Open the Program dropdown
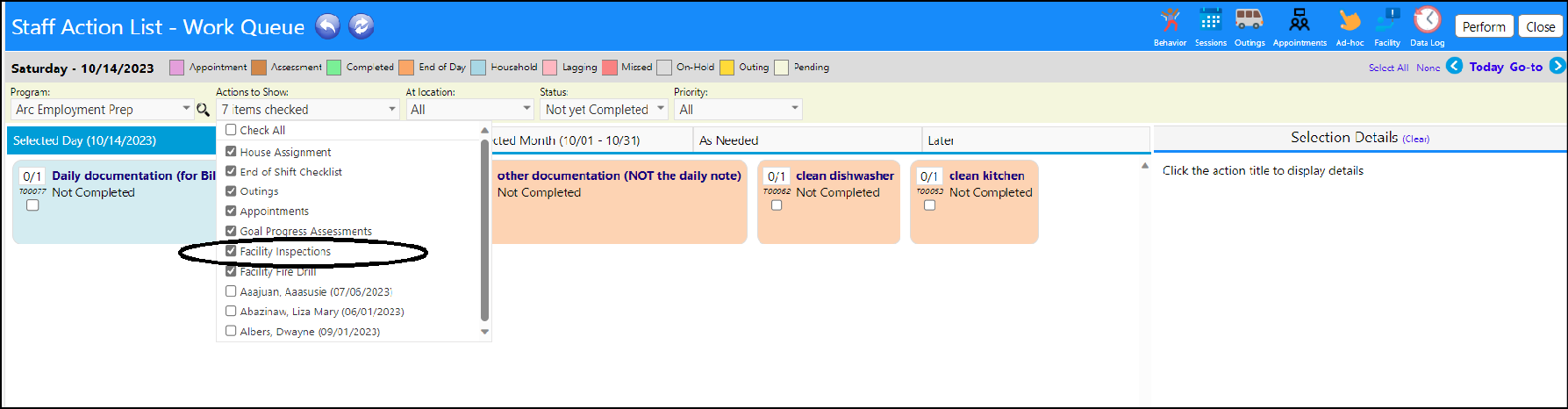 [102, 109]
